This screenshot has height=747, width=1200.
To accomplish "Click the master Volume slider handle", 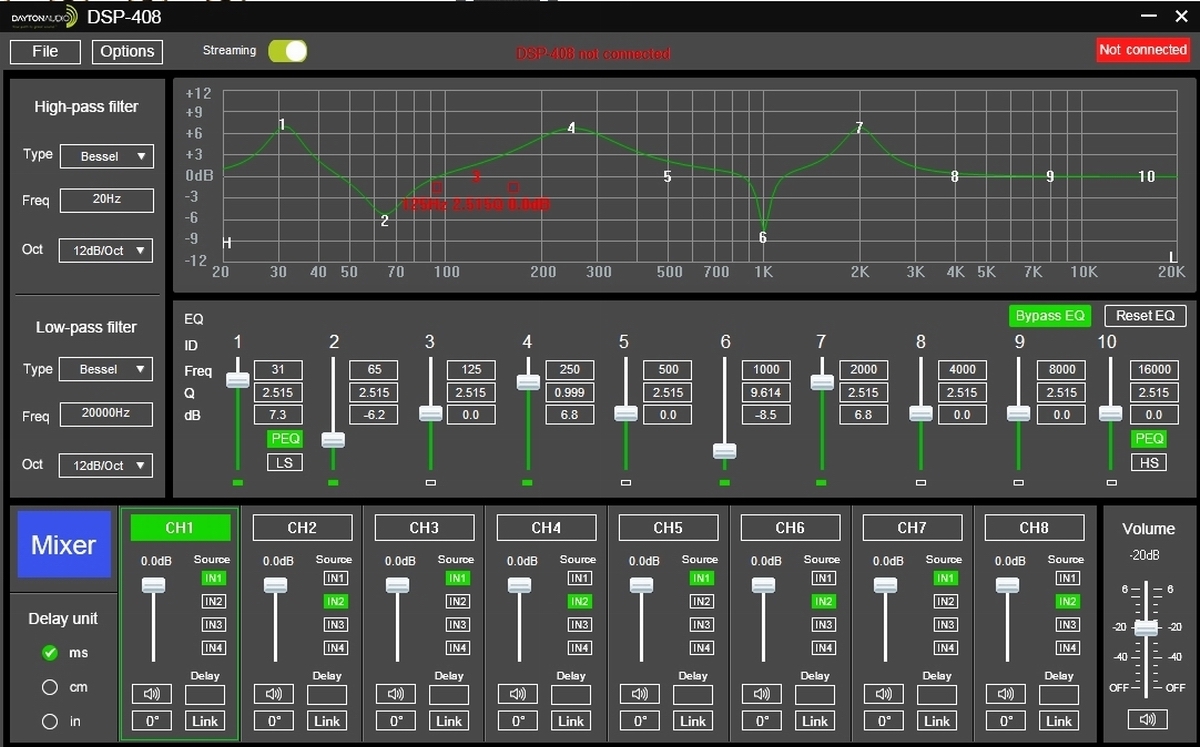I will pyautogui.click(x=1146, y=627).
